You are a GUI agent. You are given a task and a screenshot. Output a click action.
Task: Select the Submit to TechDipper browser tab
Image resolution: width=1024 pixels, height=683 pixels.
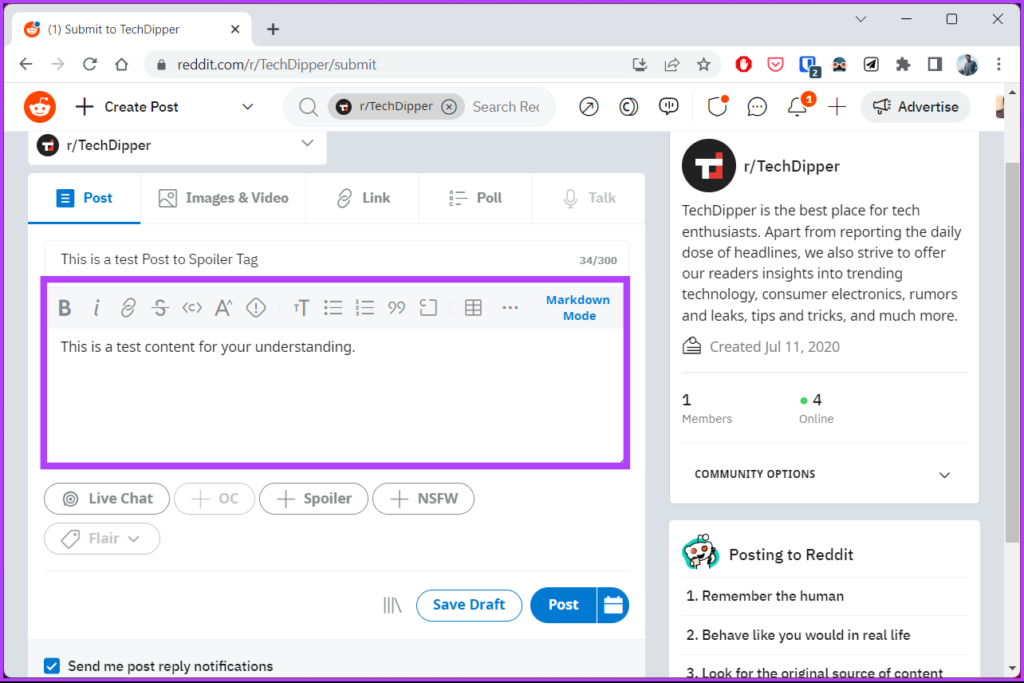(x=131, y=29)
